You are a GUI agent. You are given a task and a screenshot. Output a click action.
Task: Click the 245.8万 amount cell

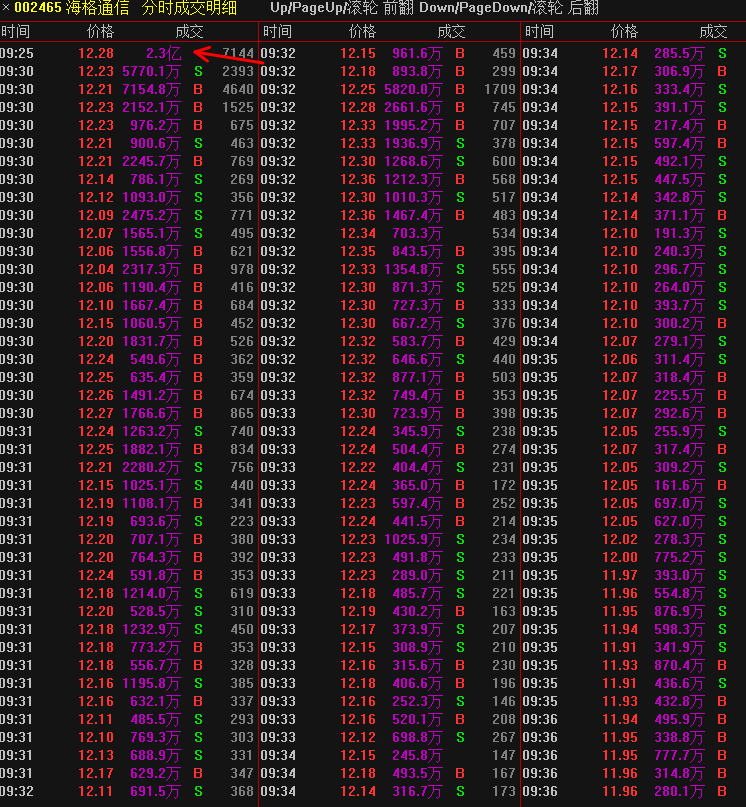(417, 756)
